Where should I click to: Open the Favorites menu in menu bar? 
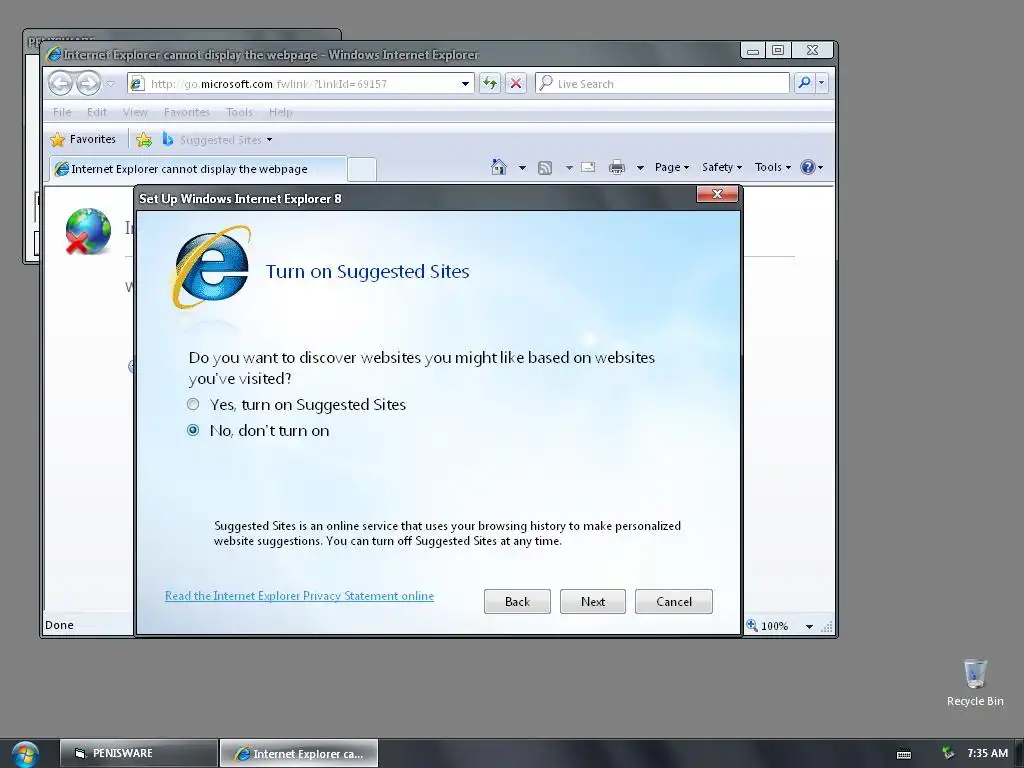tap(187, 112)
